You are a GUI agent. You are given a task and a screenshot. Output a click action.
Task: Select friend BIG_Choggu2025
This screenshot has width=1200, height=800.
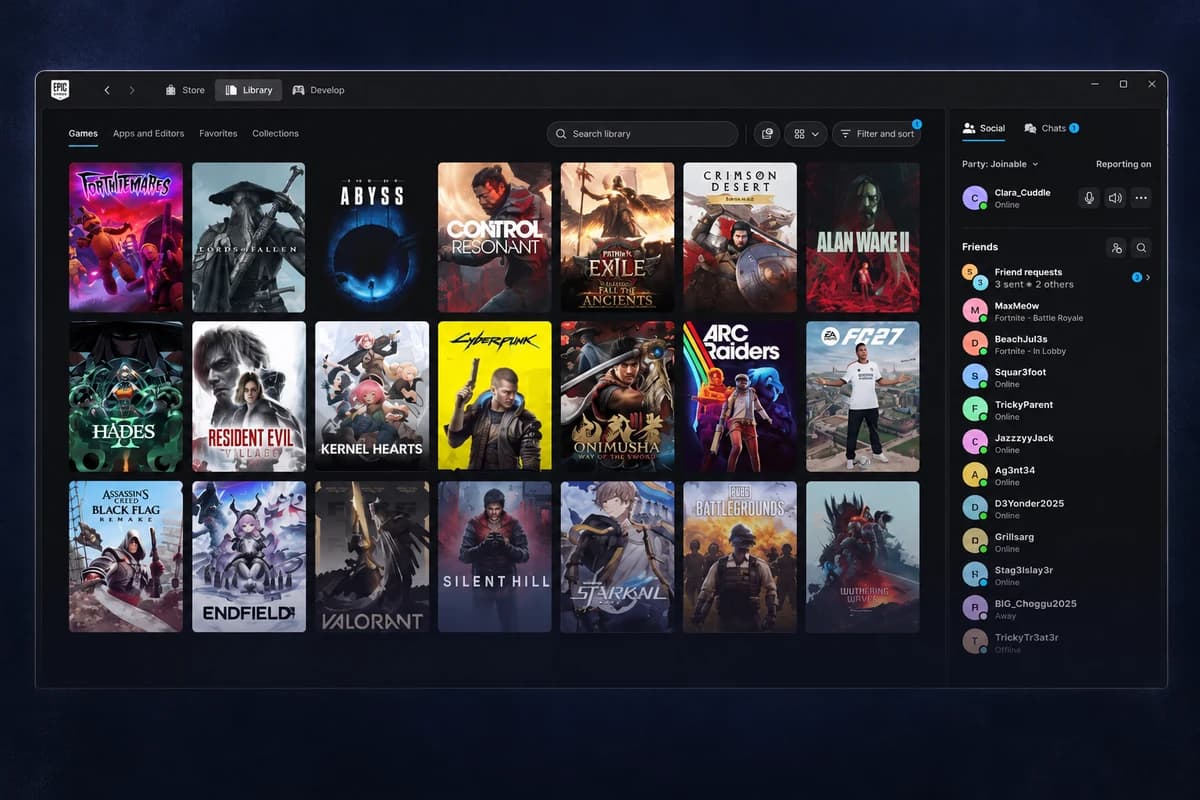pos(1056,608)
